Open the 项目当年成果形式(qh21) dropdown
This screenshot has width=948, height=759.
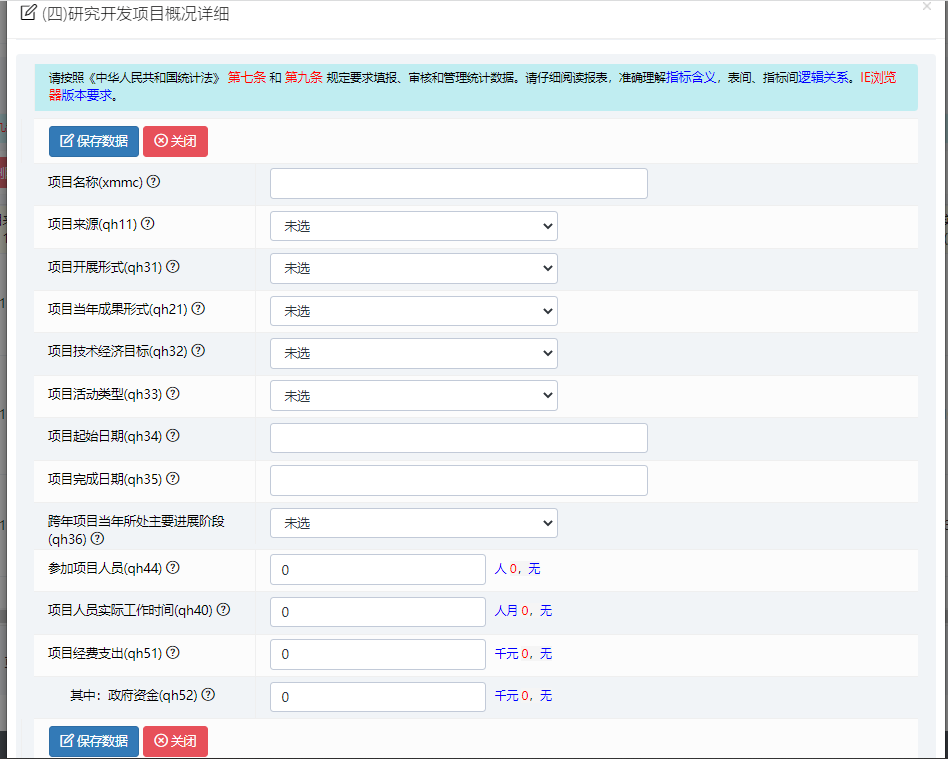point(414,311)
